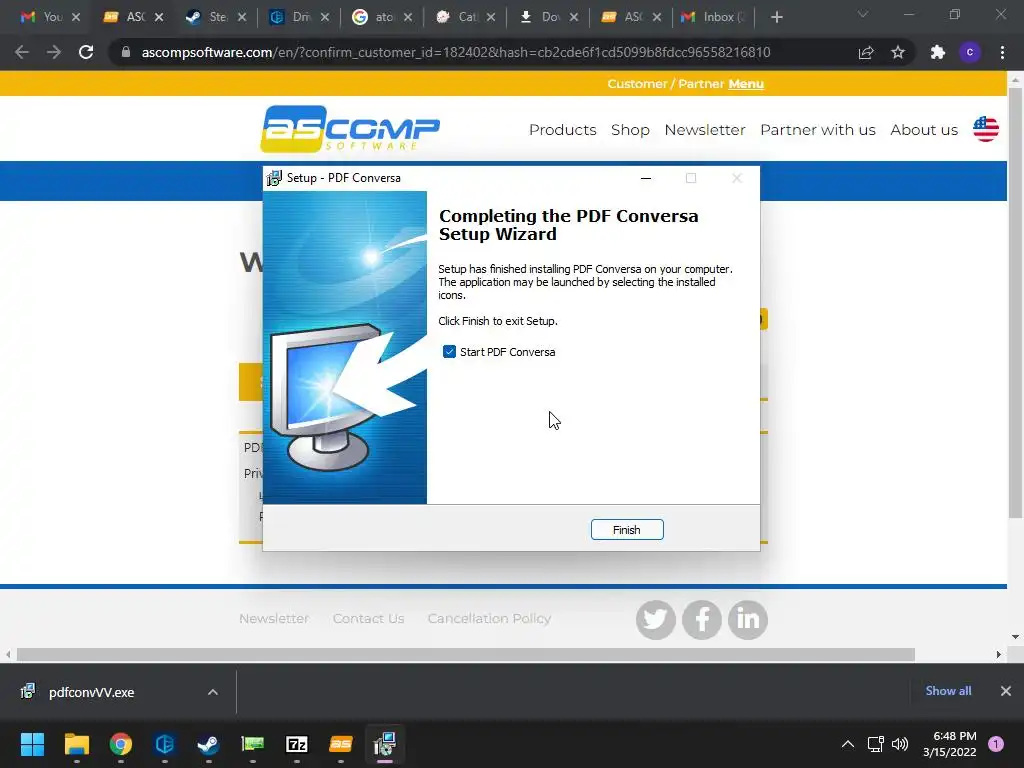Open a new browser tab
Viewport: 1024px width, 768px height.
[x=776, y=17]
